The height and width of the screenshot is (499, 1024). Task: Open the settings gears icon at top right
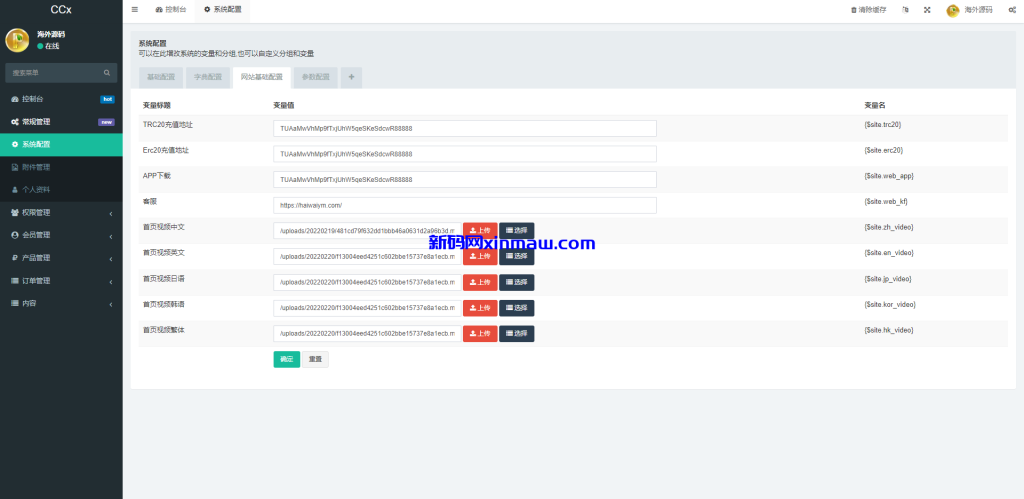click(x=1012, y=10)
